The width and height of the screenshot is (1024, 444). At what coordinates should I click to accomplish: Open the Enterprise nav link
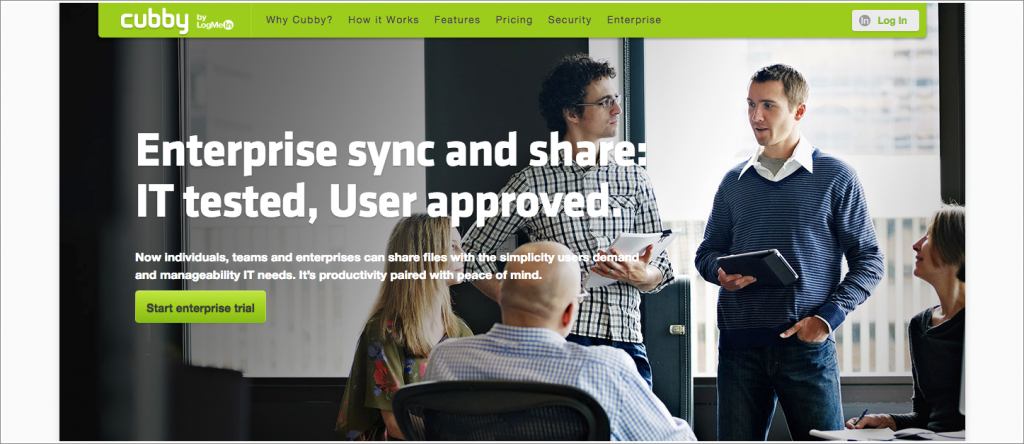point(634,20)
